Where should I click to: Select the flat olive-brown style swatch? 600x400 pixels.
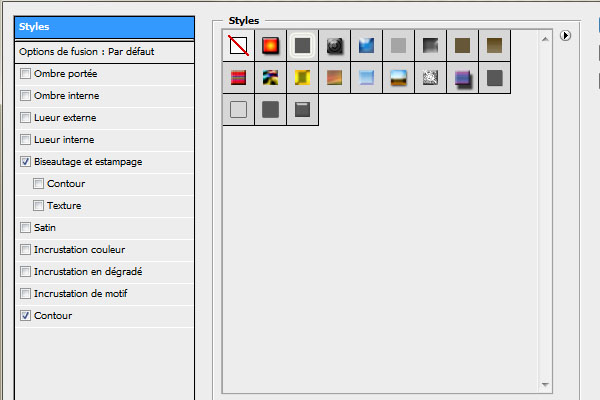462,46
